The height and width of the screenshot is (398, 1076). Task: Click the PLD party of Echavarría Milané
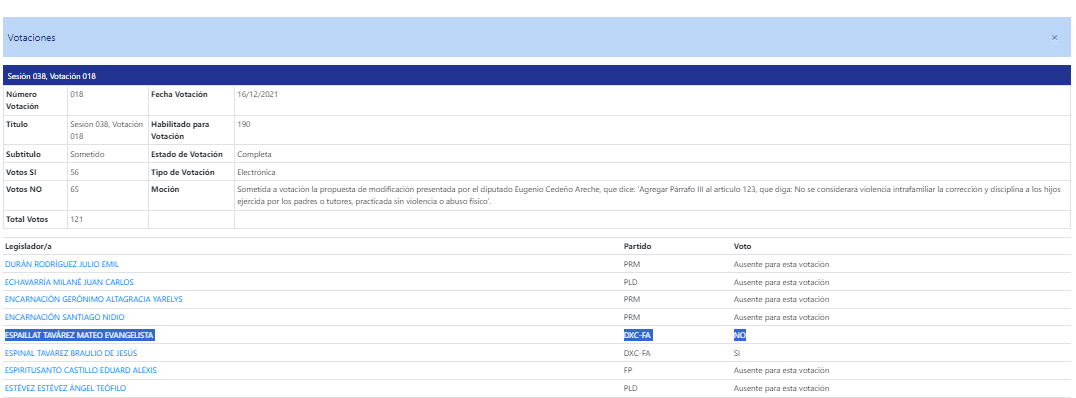(631, 282)
